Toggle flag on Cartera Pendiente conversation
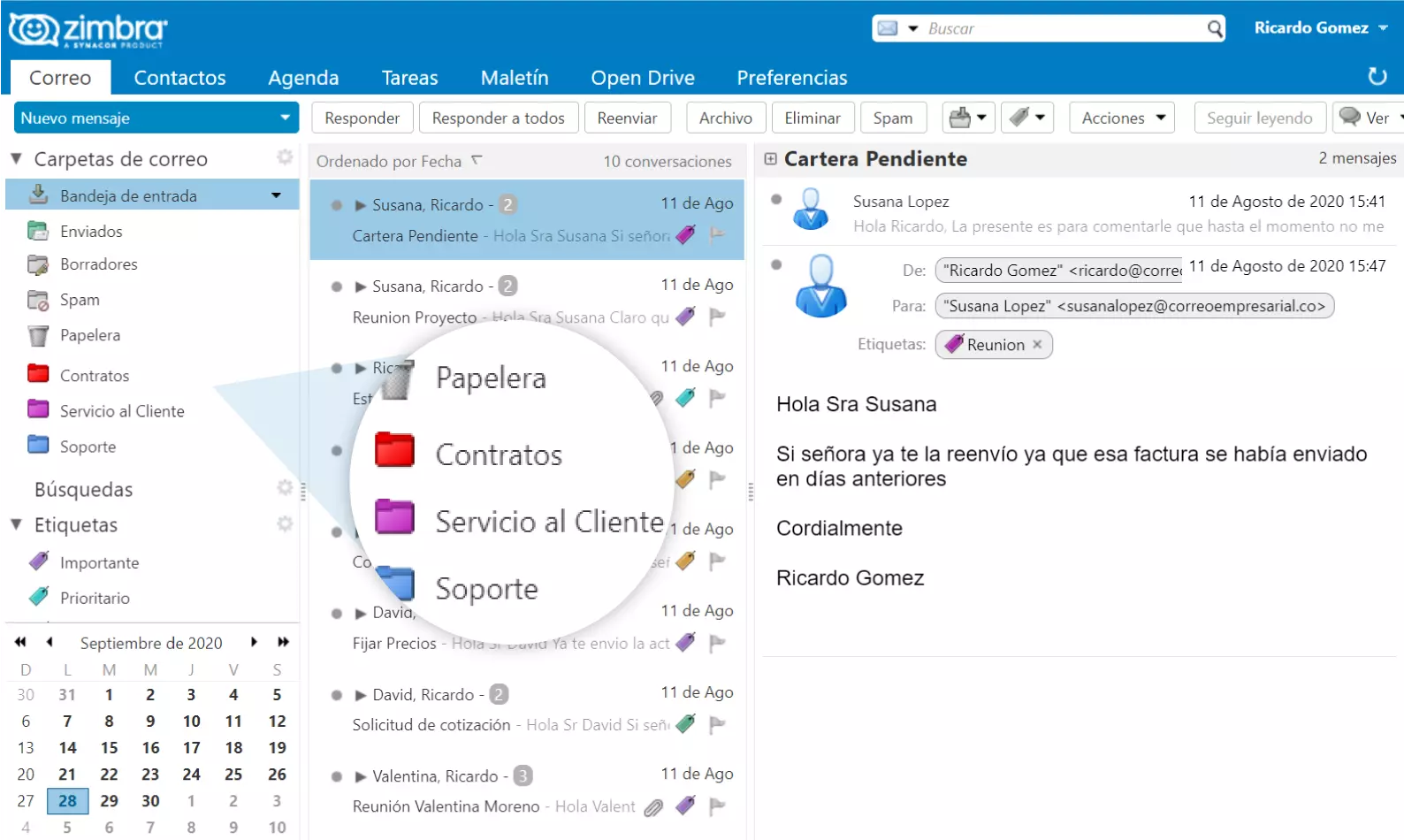The height and width of the screenshot is (840, 1404). 718,235
